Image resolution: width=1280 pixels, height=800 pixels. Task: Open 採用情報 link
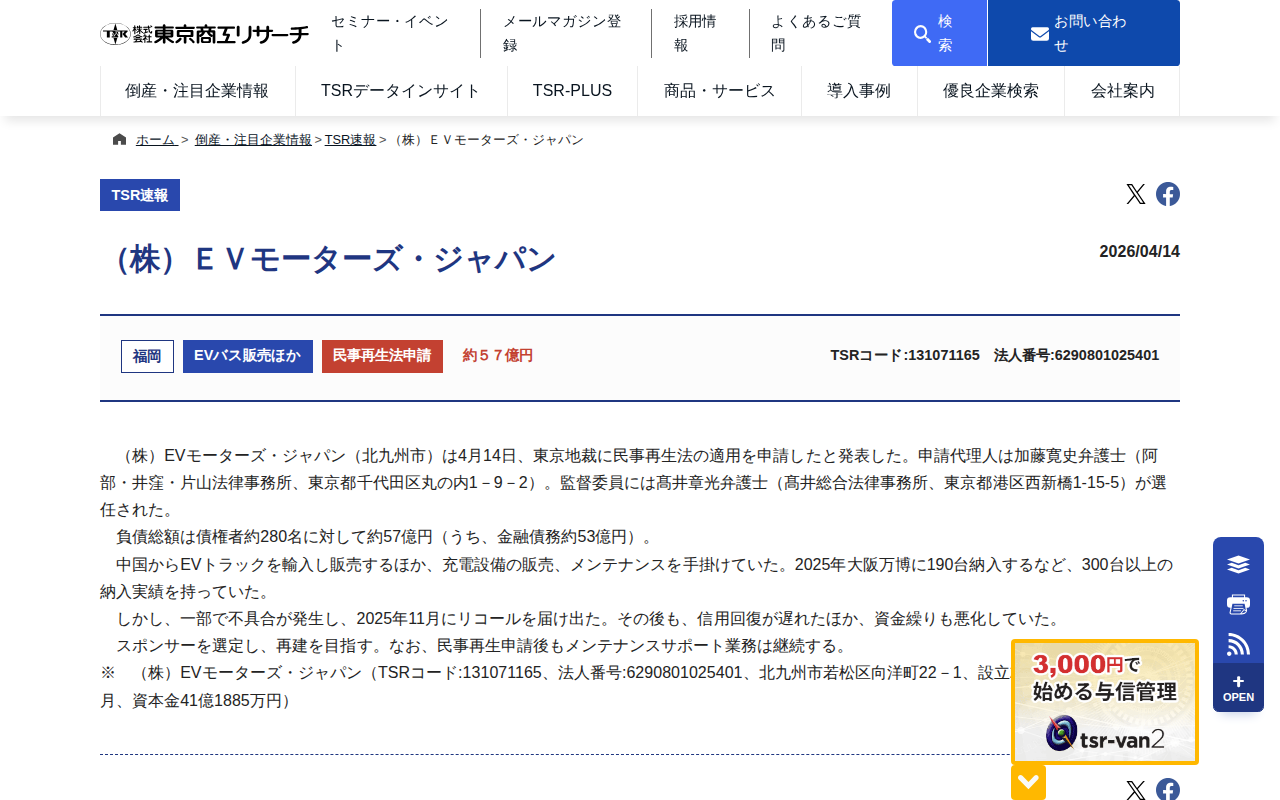point(699,33)
